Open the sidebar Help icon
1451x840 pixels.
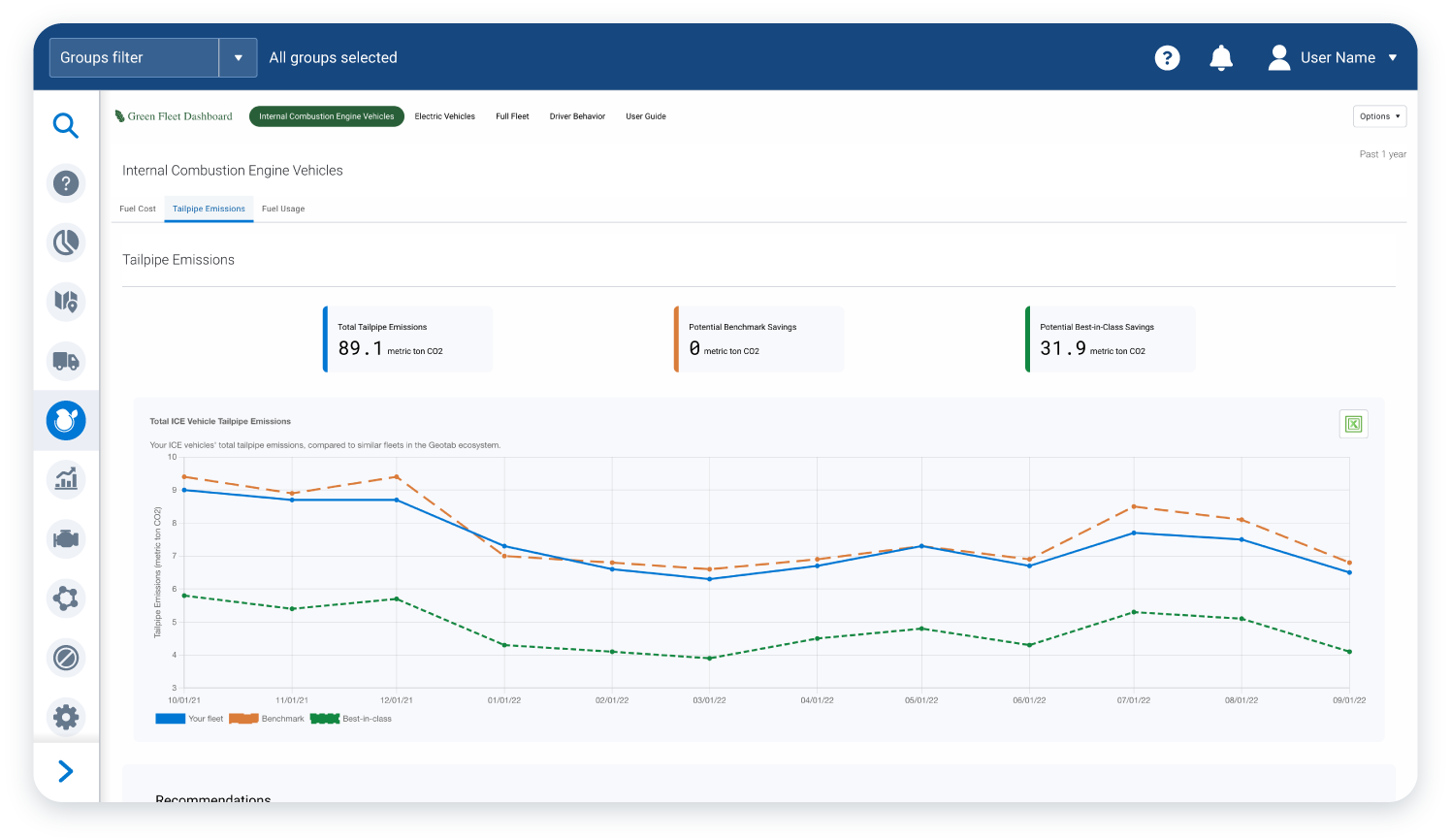65,183
